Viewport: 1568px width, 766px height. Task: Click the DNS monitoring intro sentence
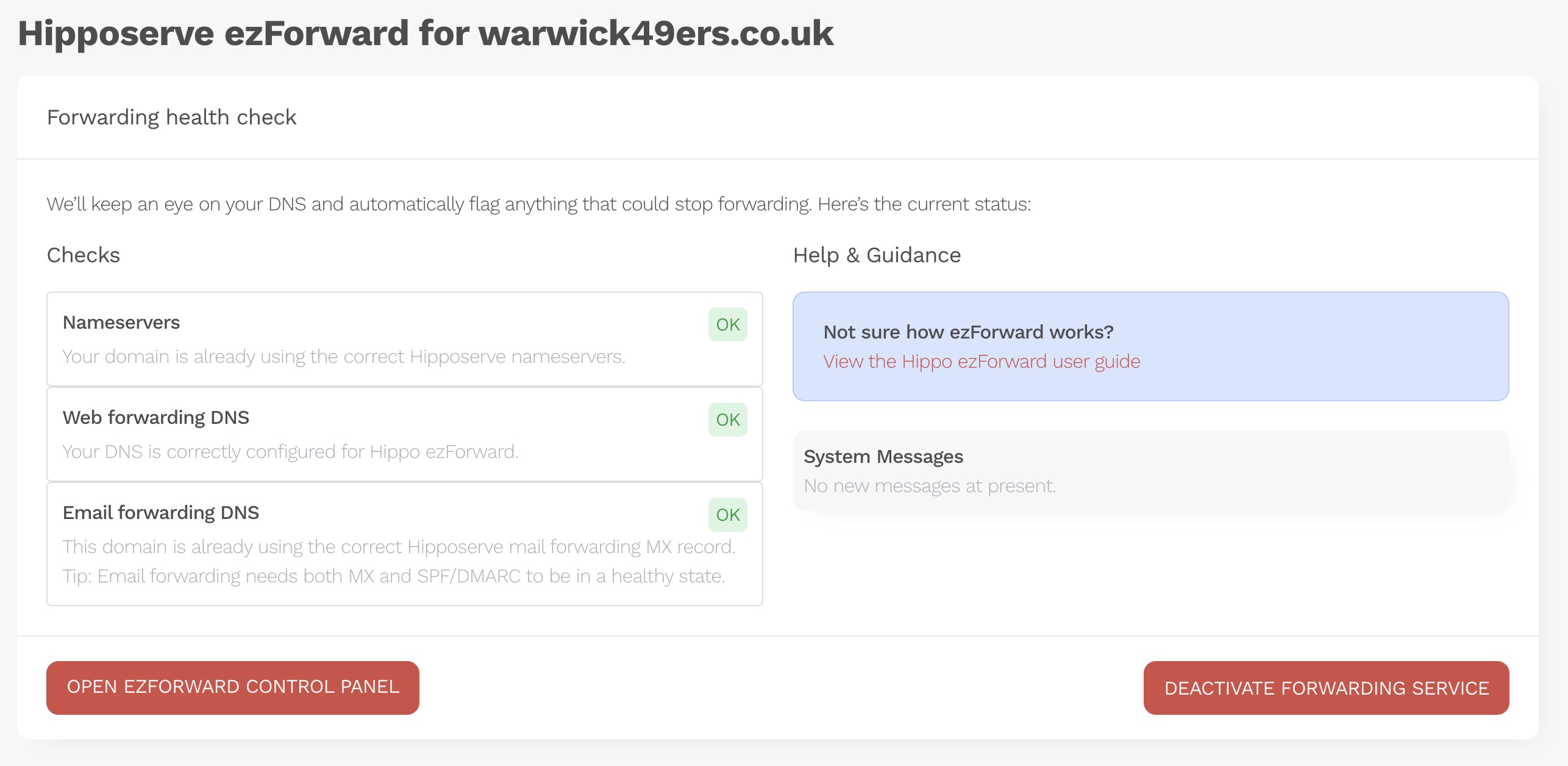point(539,204)
